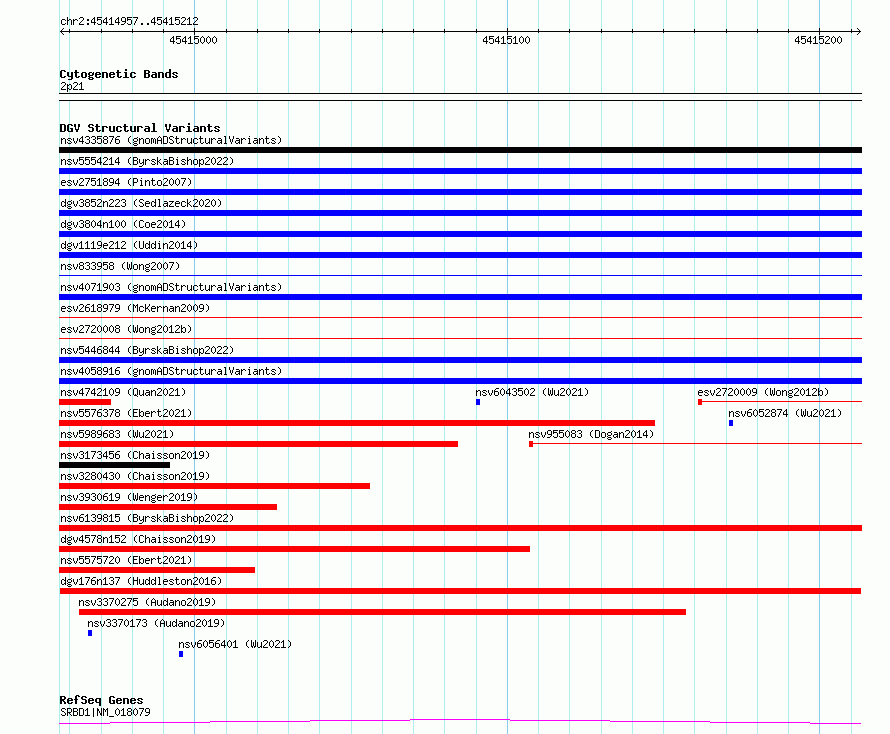This screenshot has height=734, width=890.
Task: Click the 45415000 ruler coordinate
Action: 193,40
